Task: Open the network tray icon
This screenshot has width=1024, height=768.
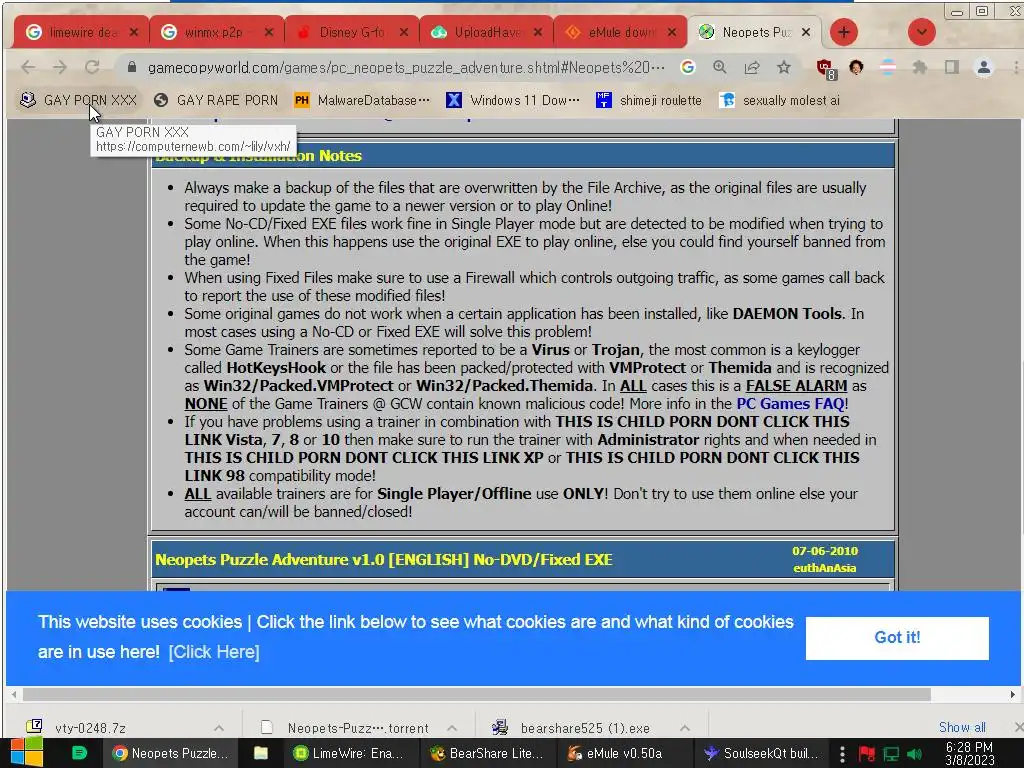Action: point(891,754)
